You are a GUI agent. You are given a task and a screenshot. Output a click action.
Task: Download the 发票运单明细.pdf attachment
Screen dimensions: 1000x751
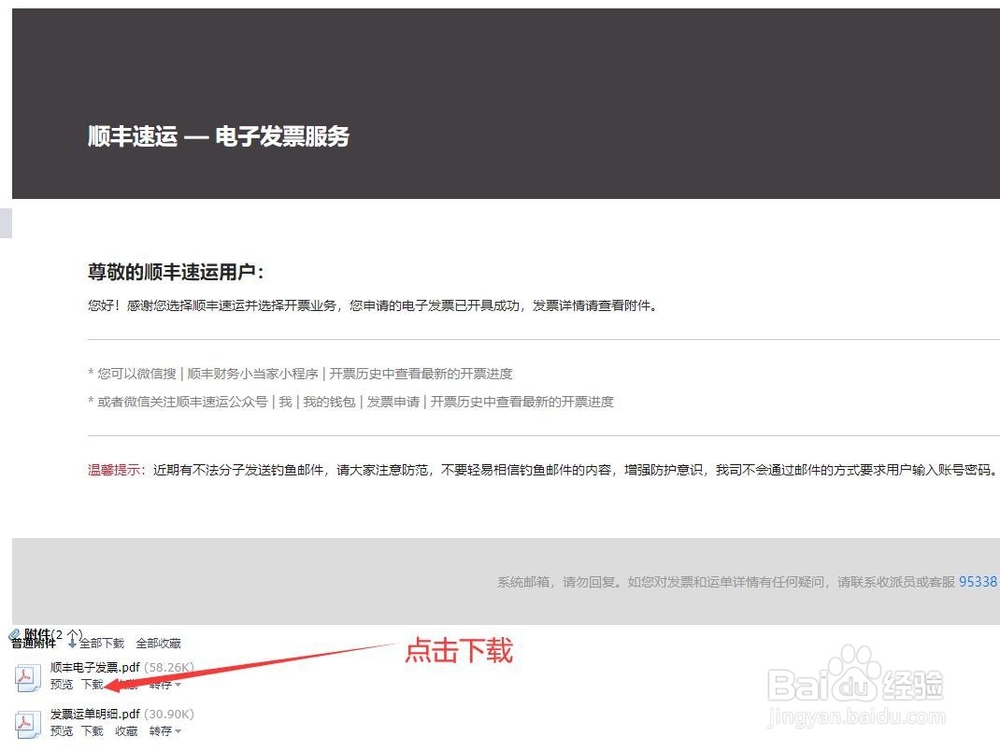tap(92, 731)
